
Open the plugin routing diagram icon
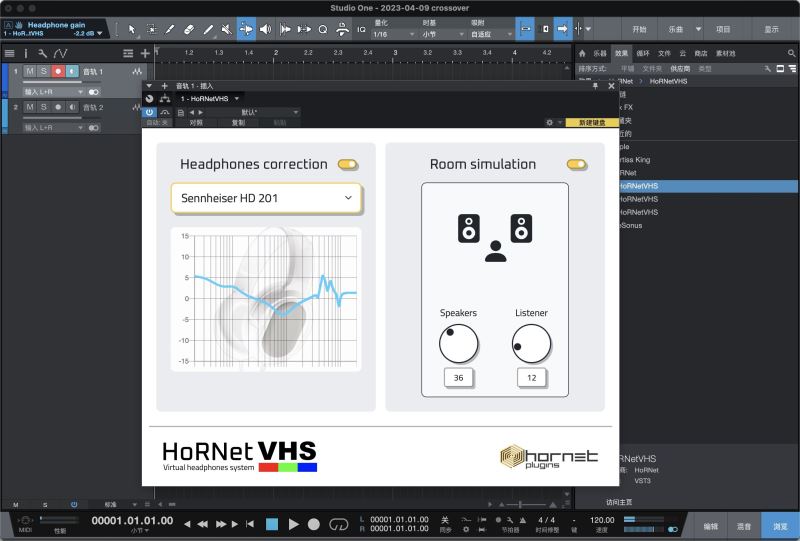165,99
